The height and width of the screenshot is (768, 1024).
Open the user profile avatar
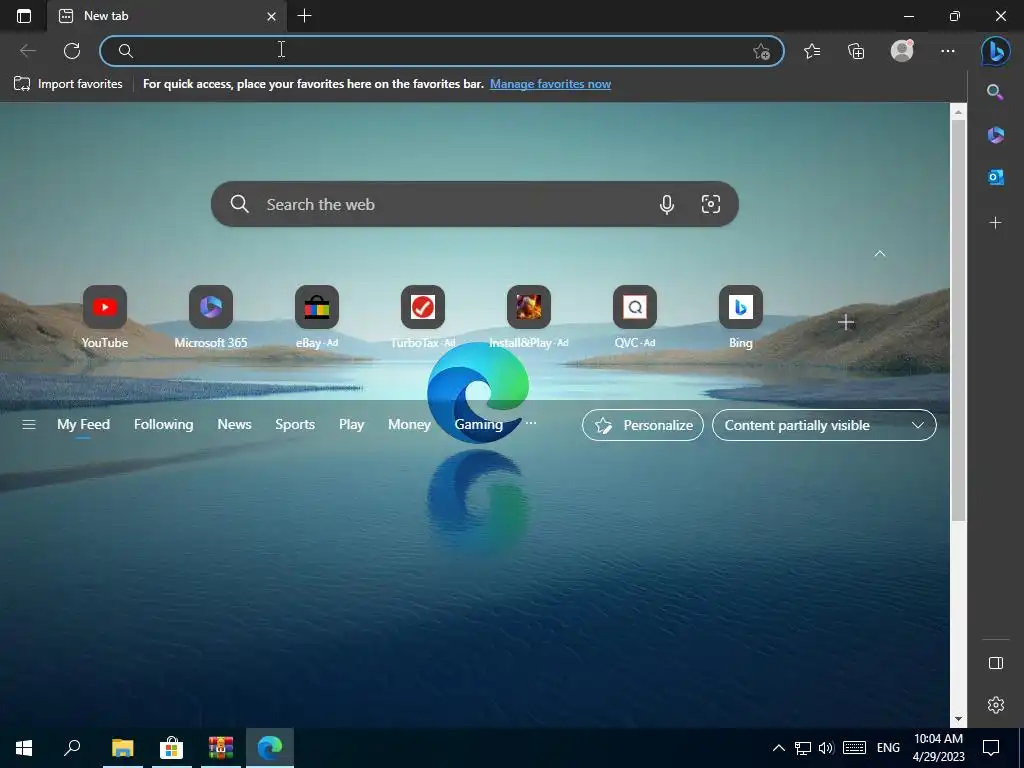902,51
